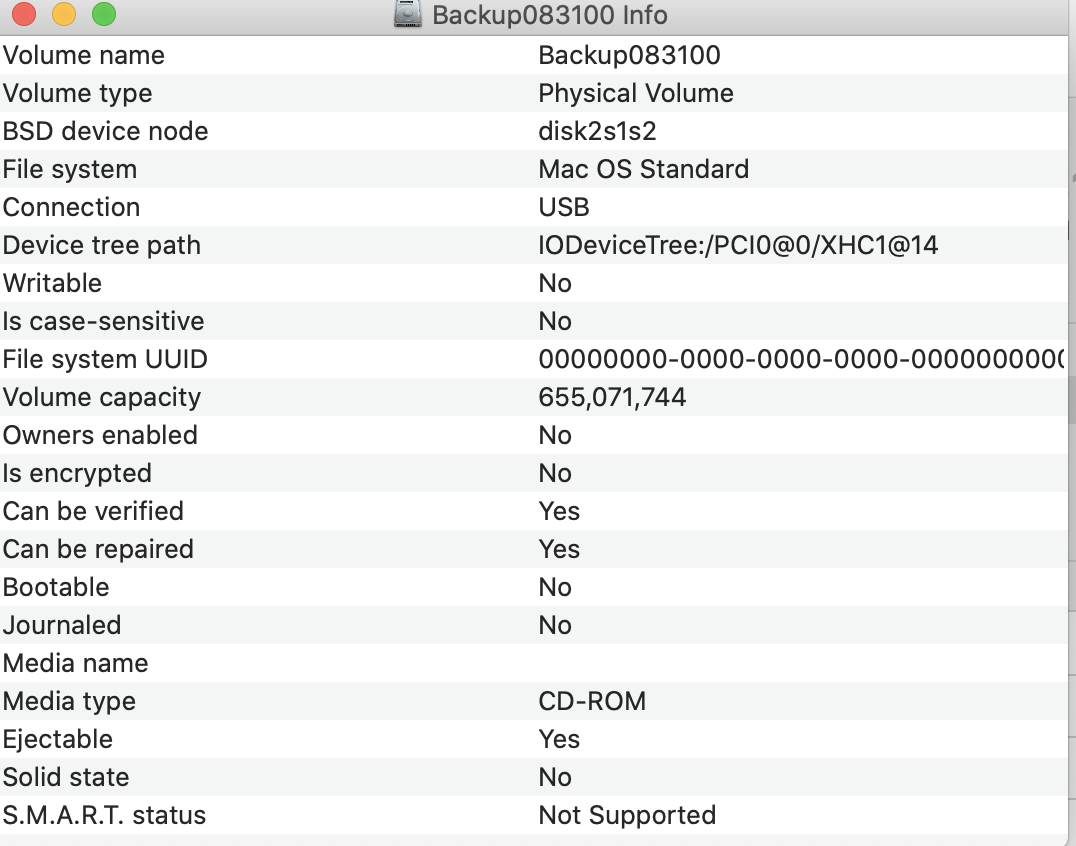Select the File system UUID value
Screen dimensions: 1076x846
pyautogui.click(x=800, y=359)
